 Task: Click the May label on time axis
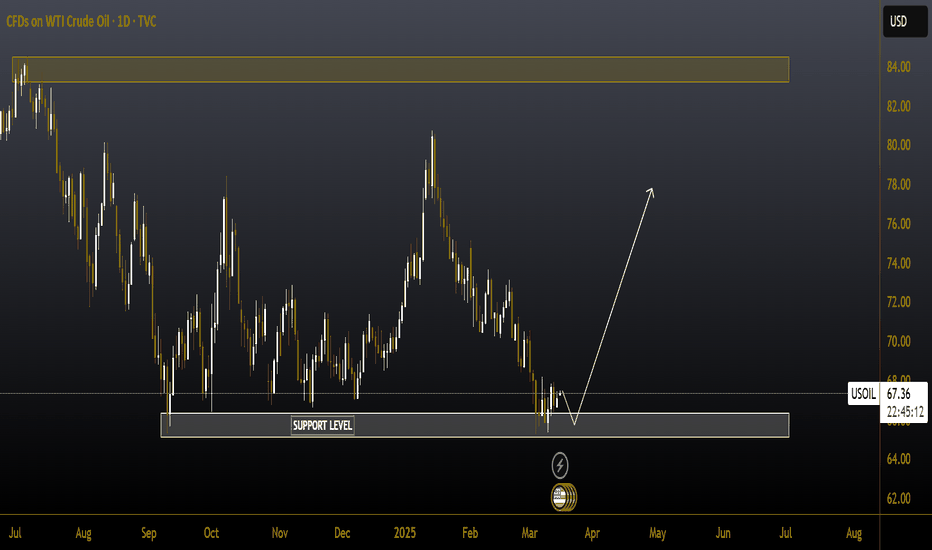(657, 533)
